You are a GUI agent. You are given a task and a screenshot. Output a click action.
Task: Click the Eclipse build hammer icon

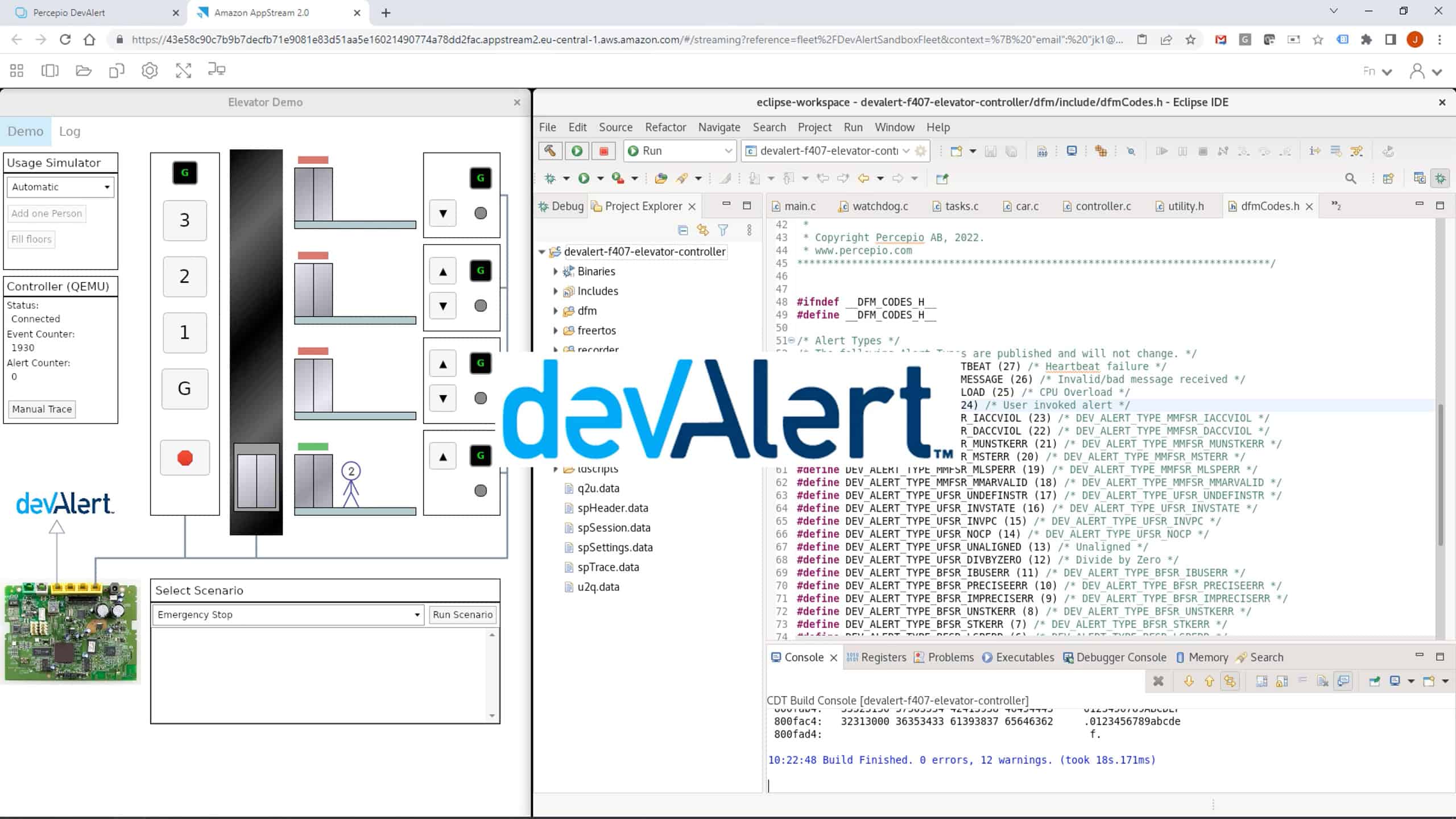tap(549, 151)
